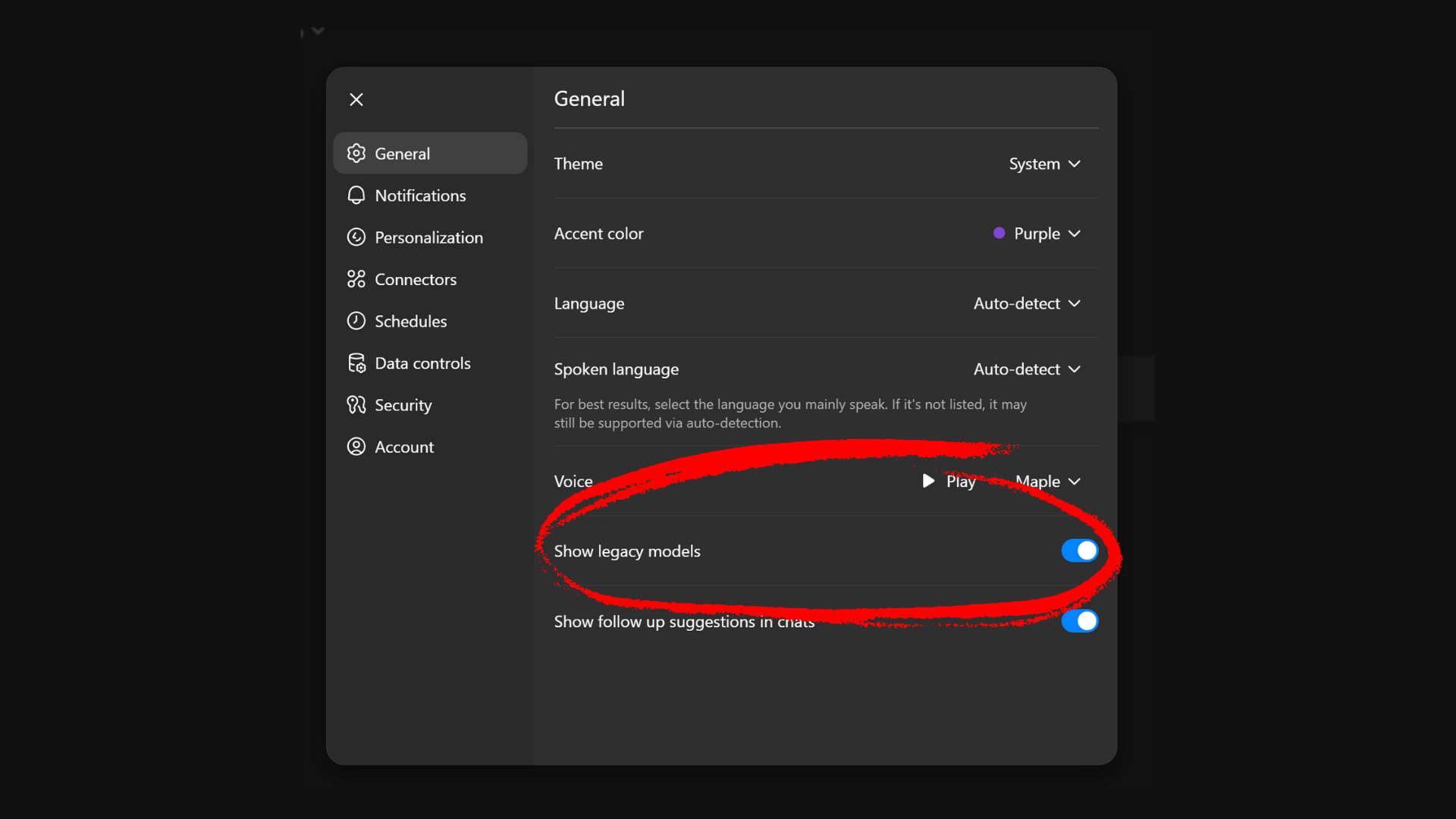
Task: Click the Connectors icon in sidebar
Action: [356, 278]
